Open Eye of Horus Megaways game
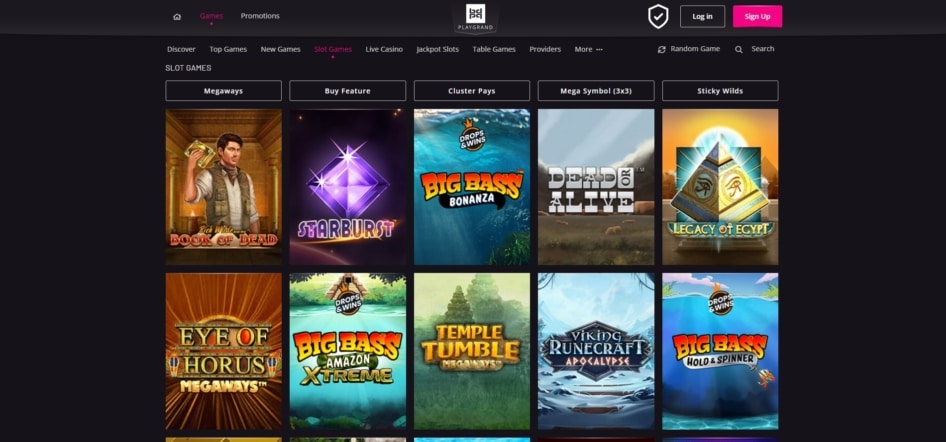 pos(223,351)
